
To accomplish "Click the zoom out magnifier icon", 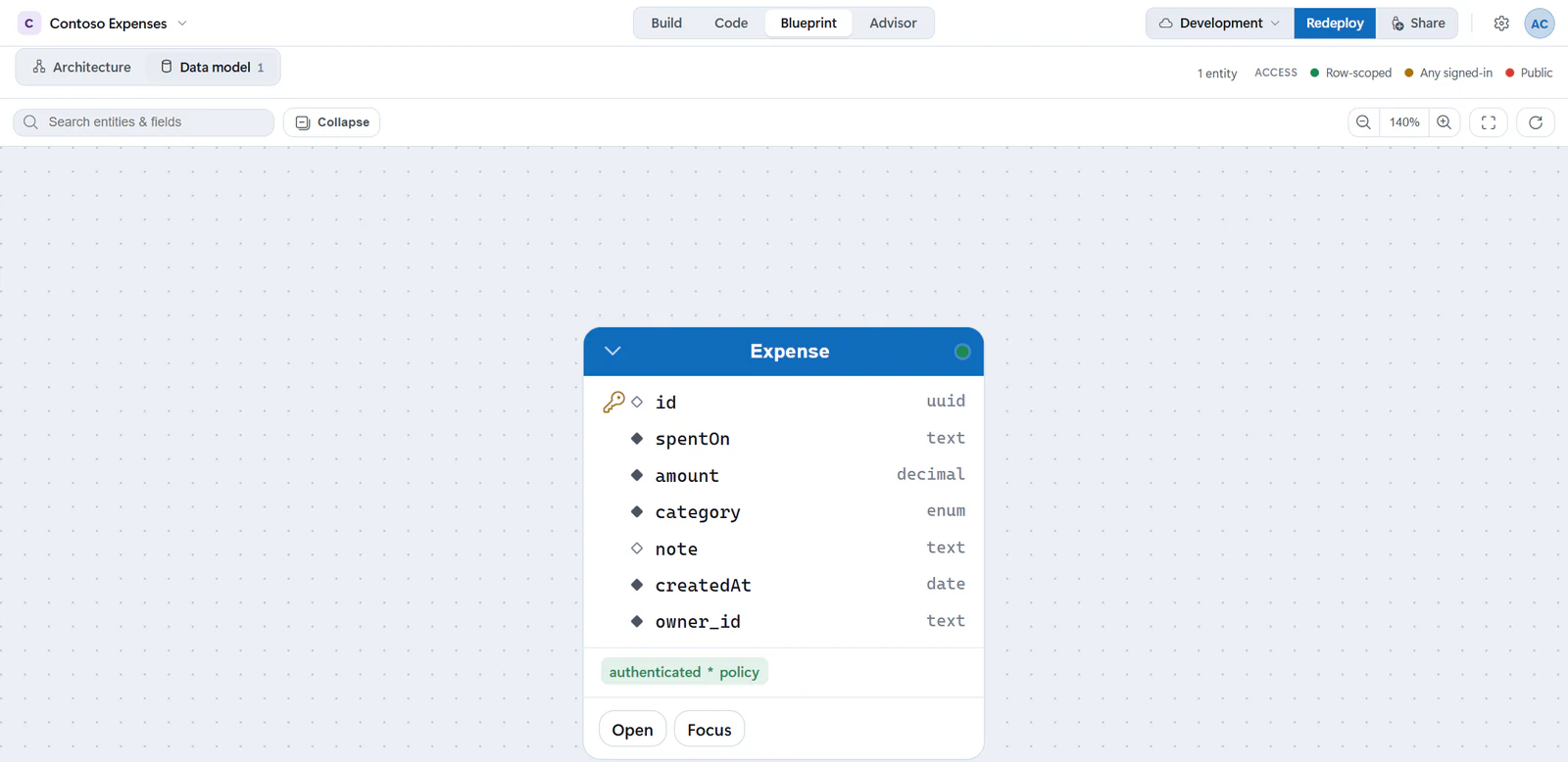I will pos(1363,122).
